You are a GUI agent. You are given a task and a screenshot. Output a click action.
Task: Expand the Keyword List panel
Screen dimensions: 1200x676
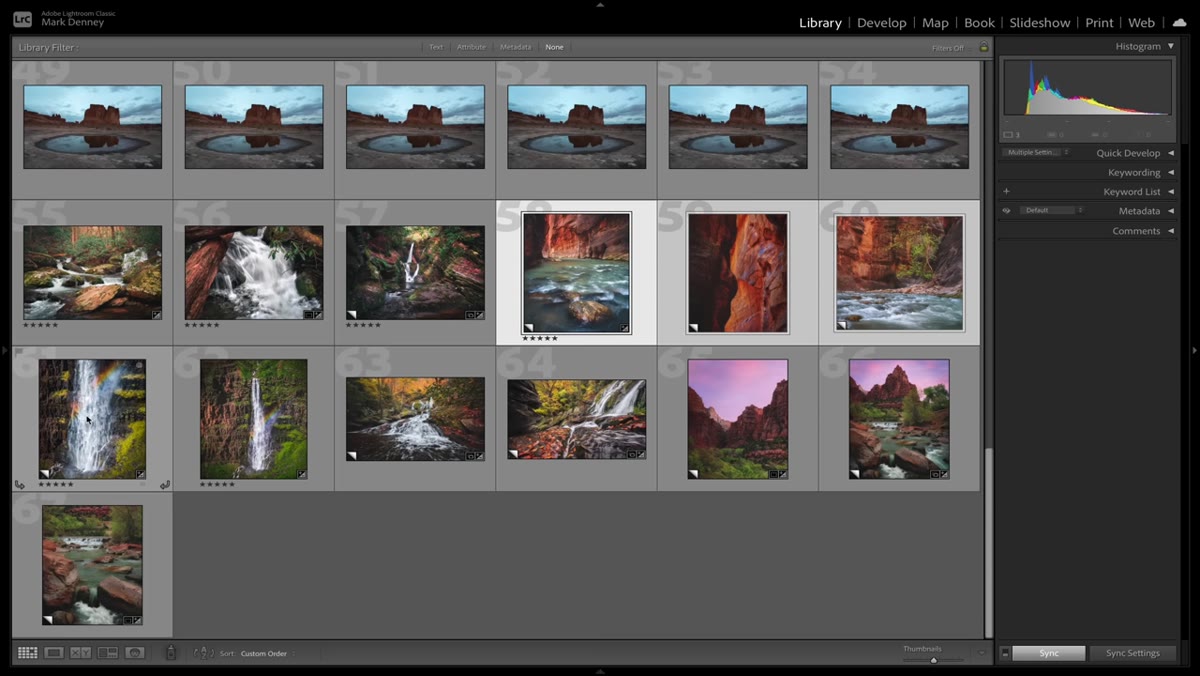(1171, 191)
